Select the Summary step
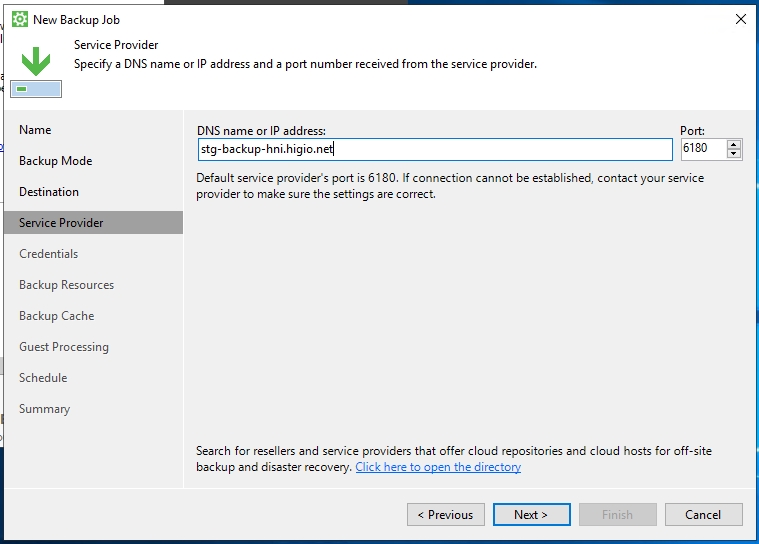759x544 pixels. coord(44,409)
